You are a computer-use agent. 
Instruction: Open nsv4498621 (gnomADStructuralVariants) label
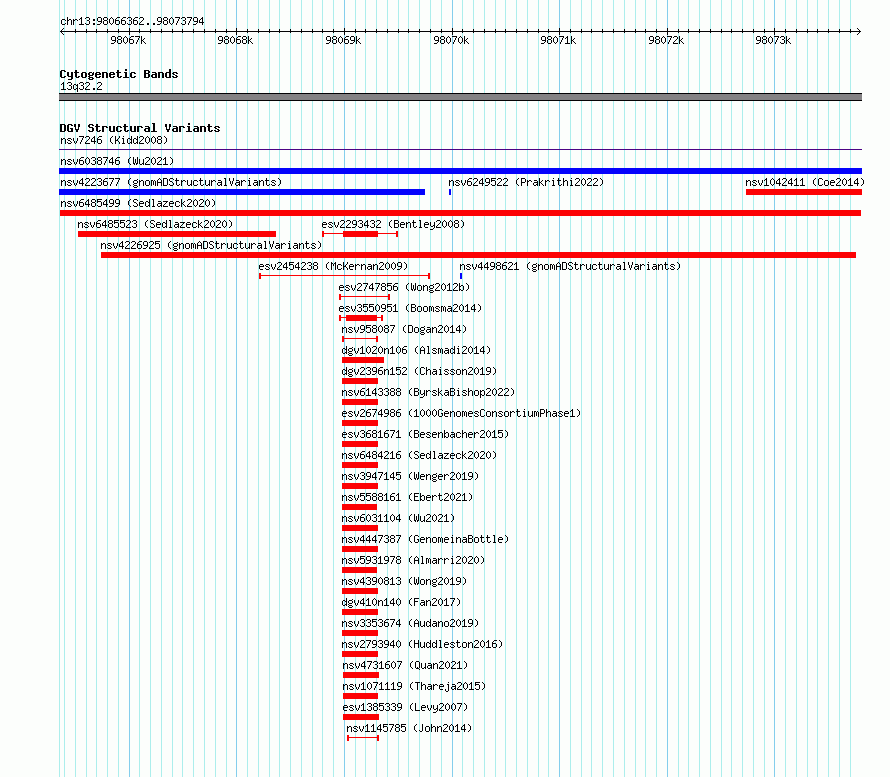570,266
